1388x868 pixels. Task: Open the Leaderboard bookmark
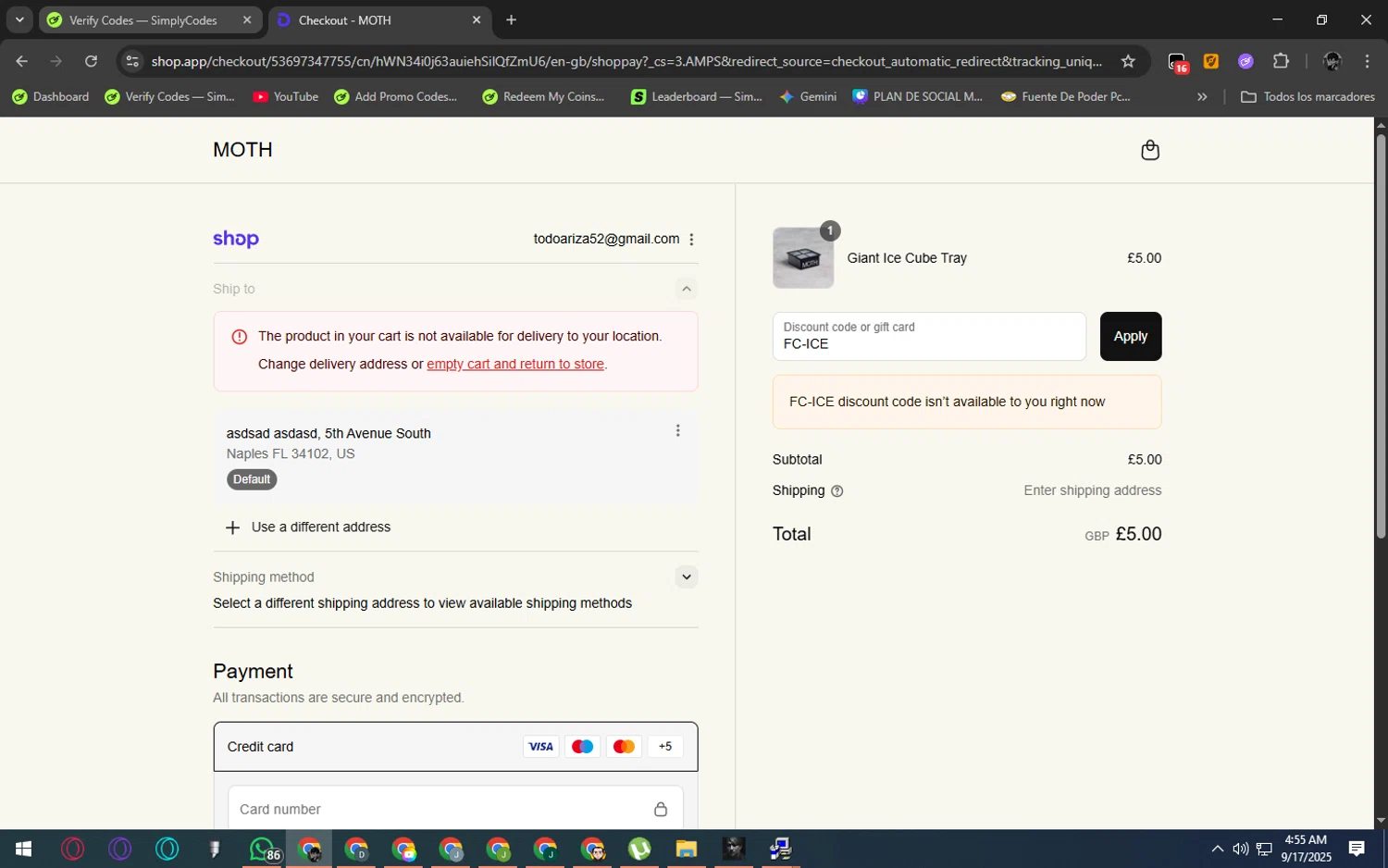[697, 96]
